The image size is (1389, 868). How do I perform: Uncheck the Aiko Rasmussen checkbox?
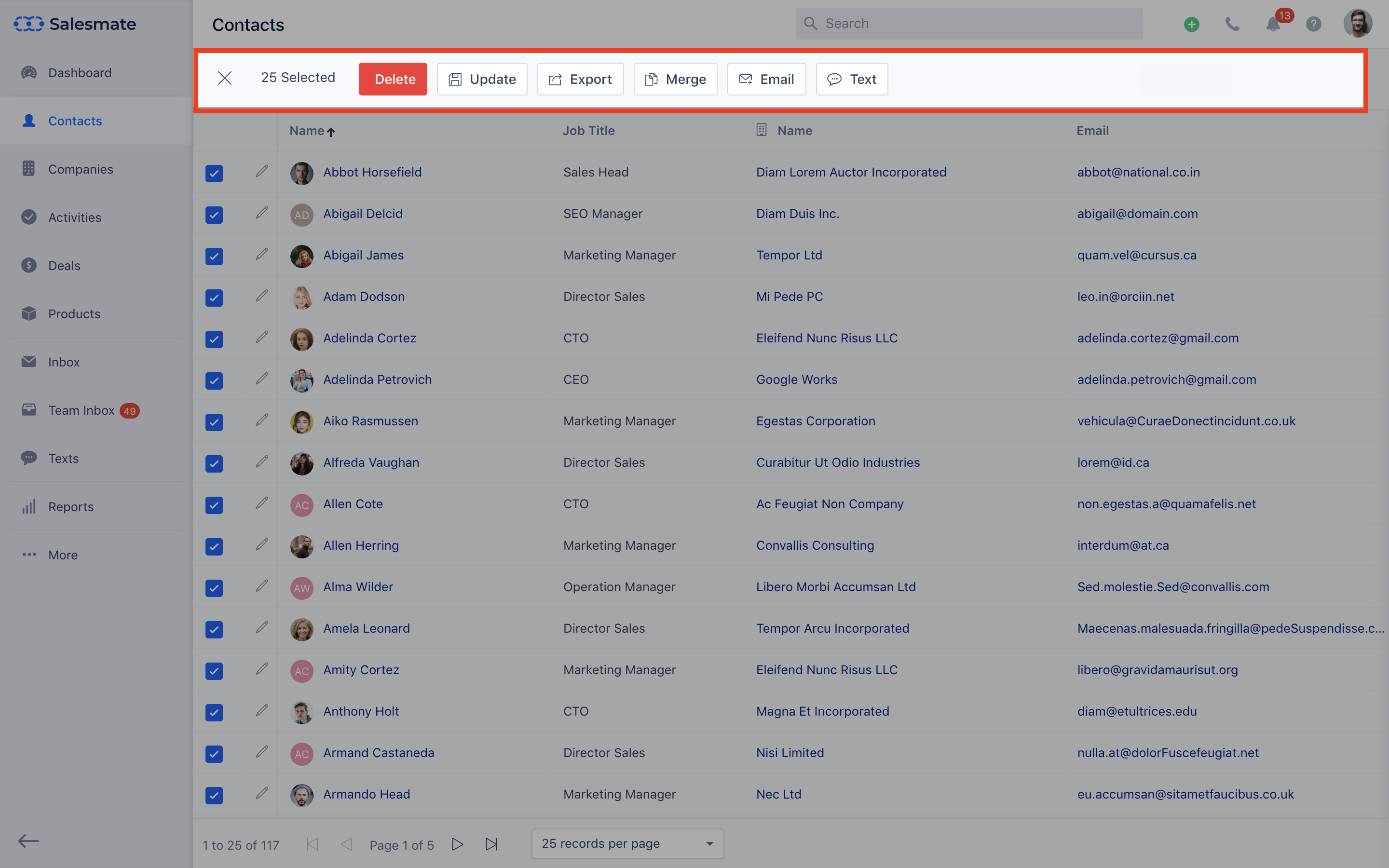point(214,422)
